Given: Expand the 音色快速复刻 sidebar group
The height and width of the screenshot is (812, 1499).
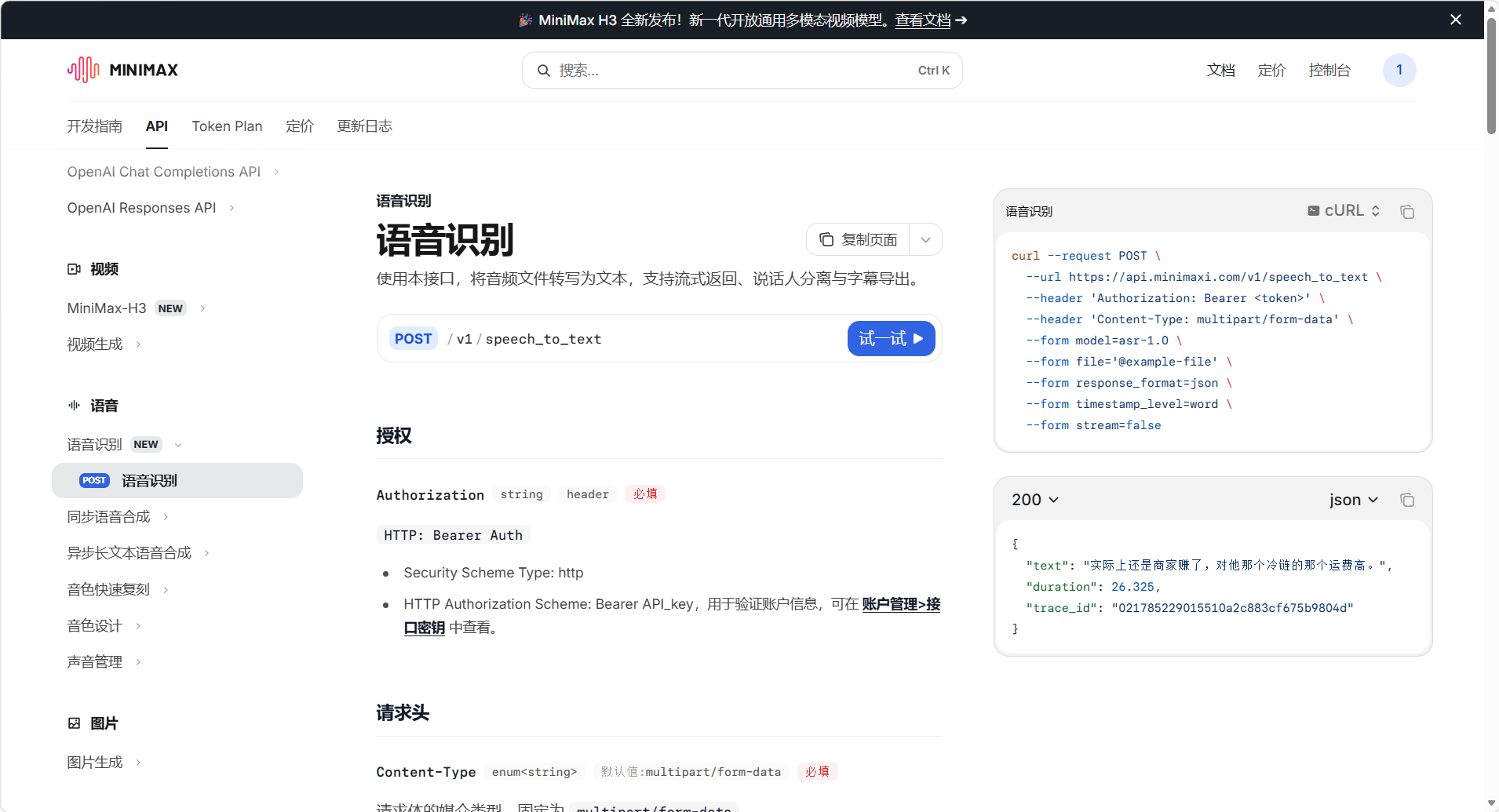Looking at the screenshot, I should [x=166, y=590].
